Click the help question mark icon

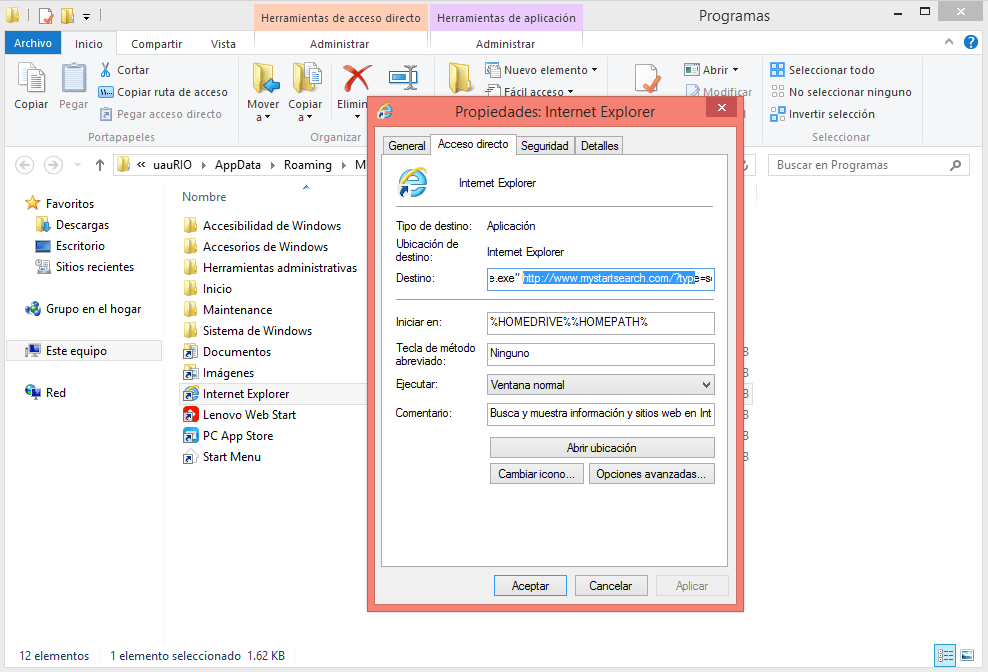pyautogui.click(x=970, y=42)
